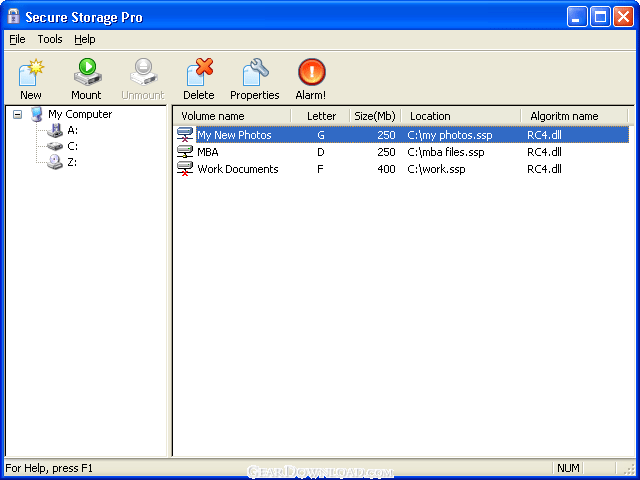Sort by the Volume name column header
Screen dimensions: 640x480
point(232,116)
